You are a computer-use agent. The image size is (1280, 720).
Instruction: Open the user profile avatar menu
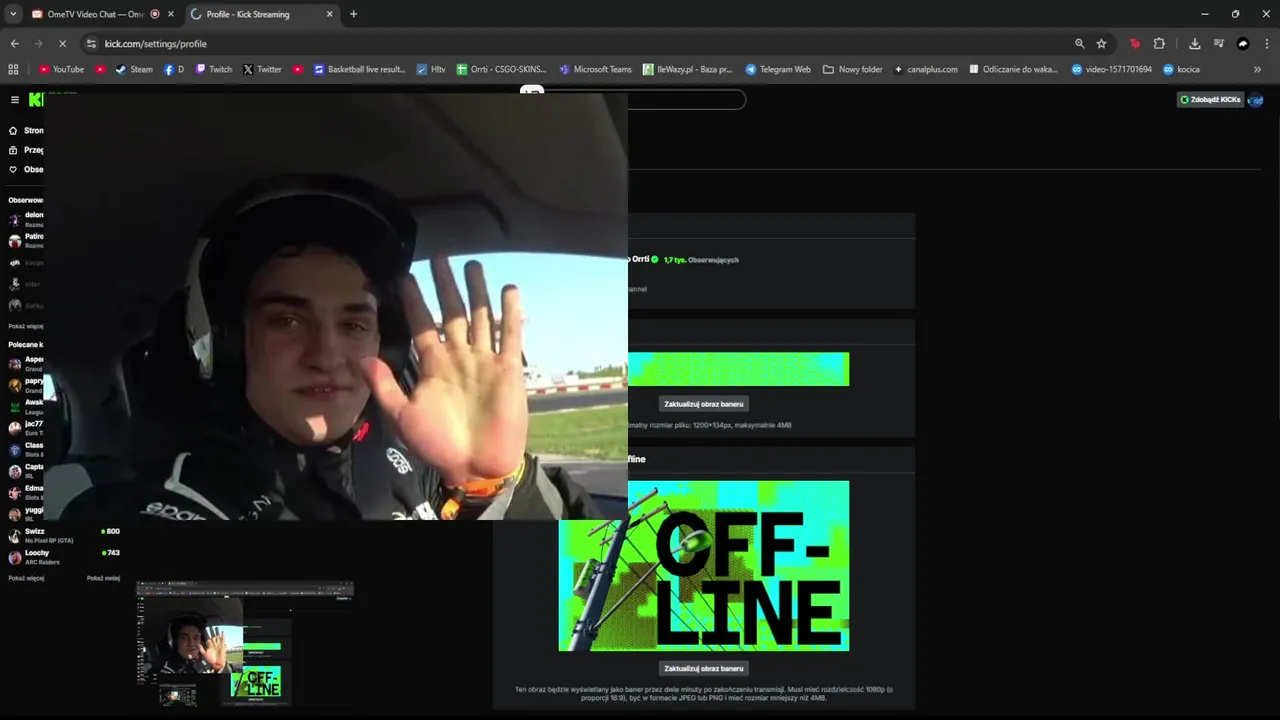point(1256,100)
